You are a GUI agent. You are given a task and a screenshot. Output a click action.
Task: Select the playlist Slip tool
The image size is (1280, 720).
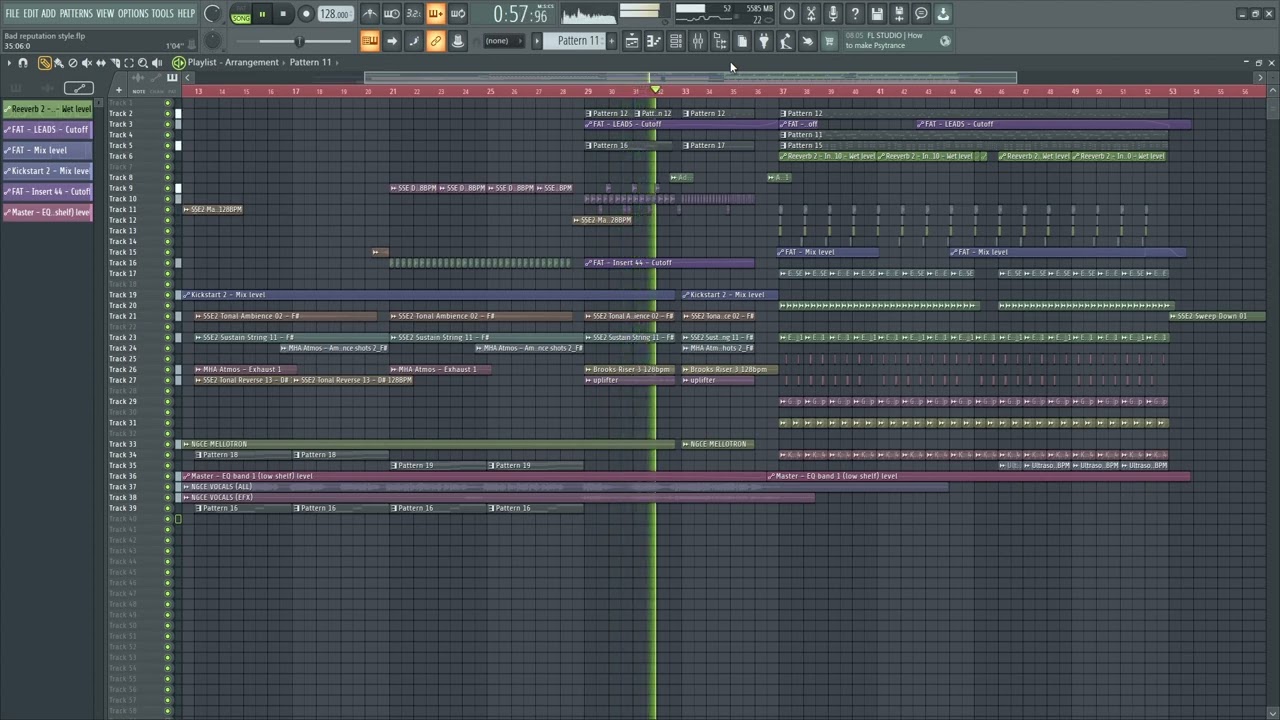[x=101, y=63]
